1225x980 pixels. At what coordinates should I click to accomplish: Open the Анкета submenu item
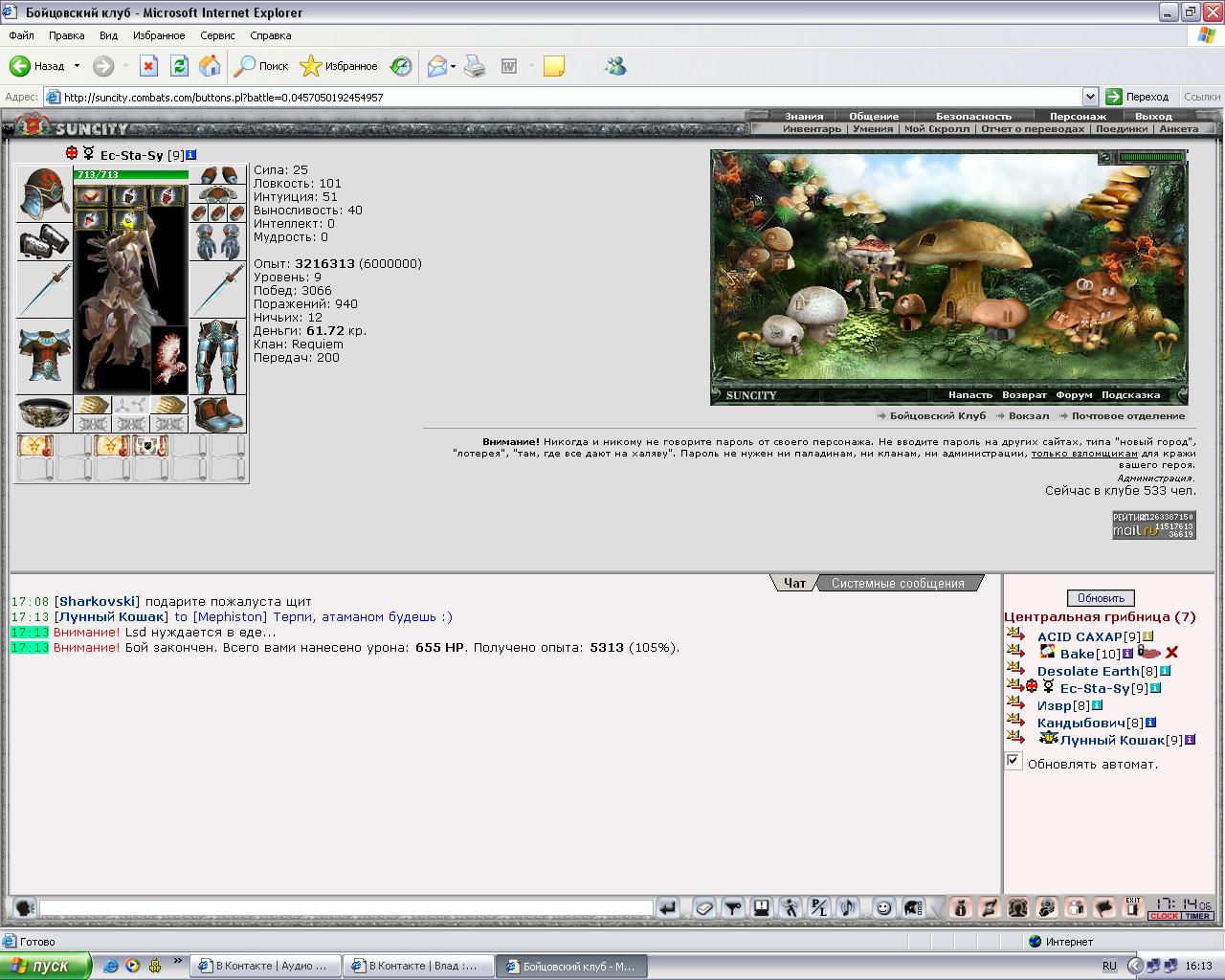[1178, 128]
